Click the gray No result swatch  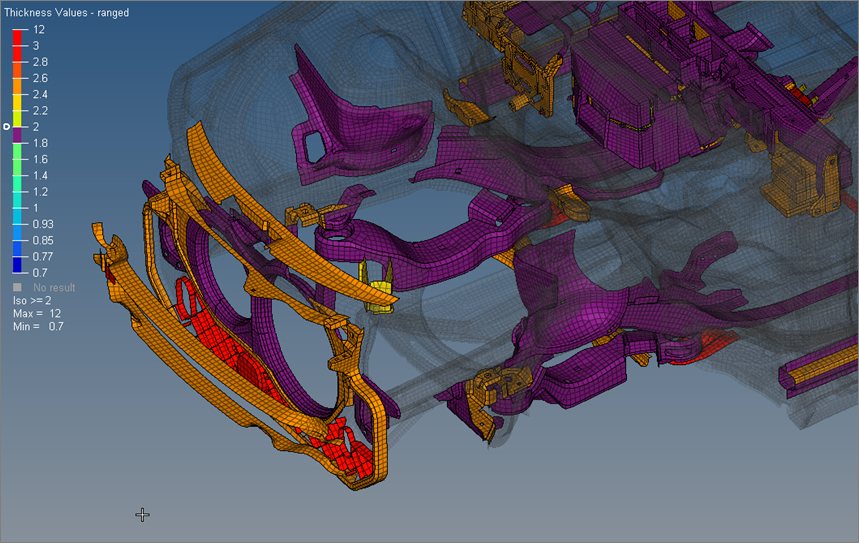[18, 288]
